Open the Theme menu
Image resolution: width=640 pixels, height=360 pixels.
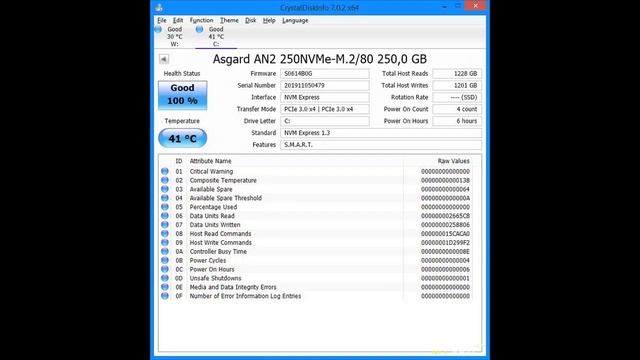click(229, 20)
